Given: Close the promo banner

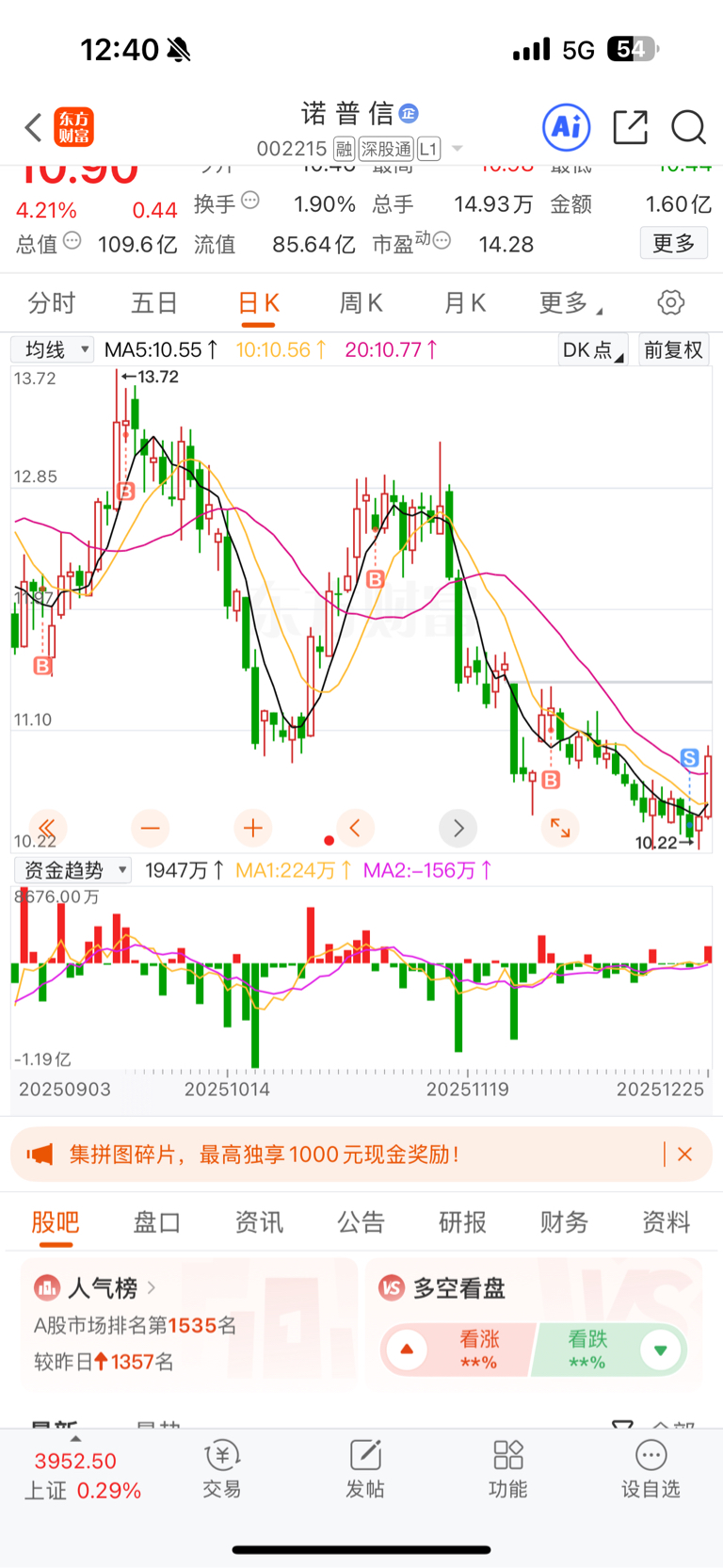Looking at the screenshot, I should point(685,1155).
